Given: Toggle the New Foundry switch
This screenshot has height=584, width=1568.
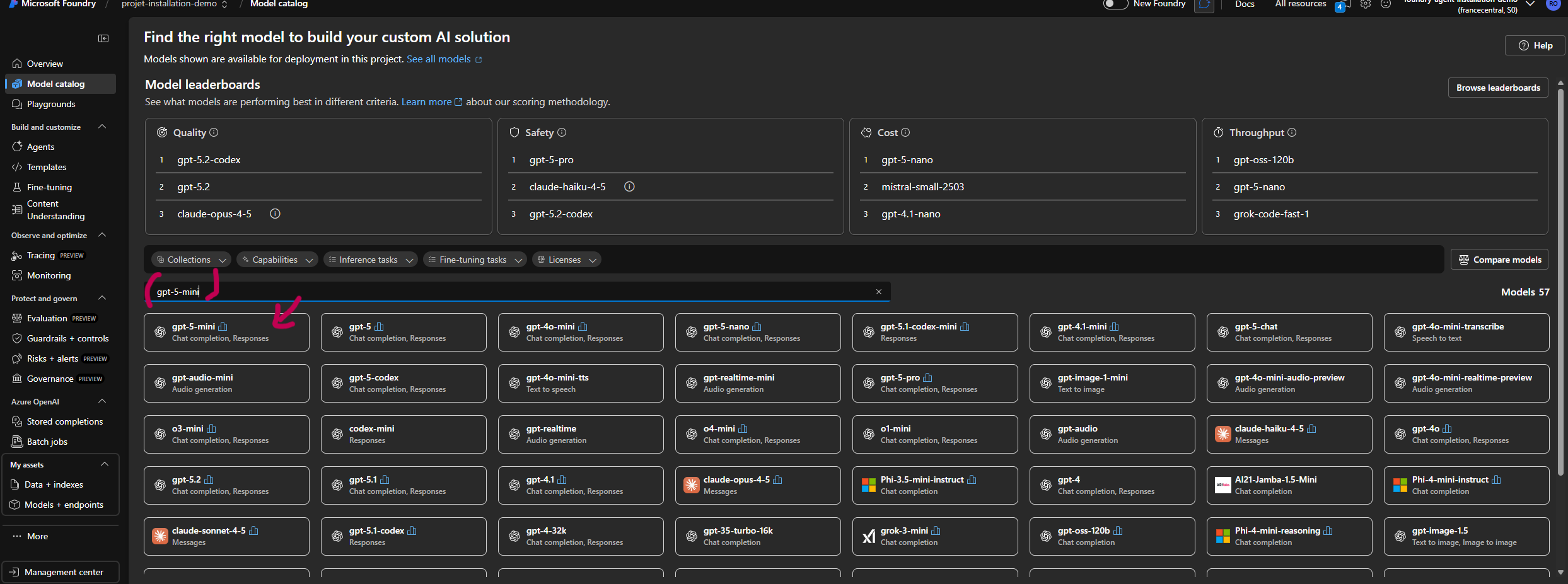Looking at the screenshot, I should pos(1115,4).
